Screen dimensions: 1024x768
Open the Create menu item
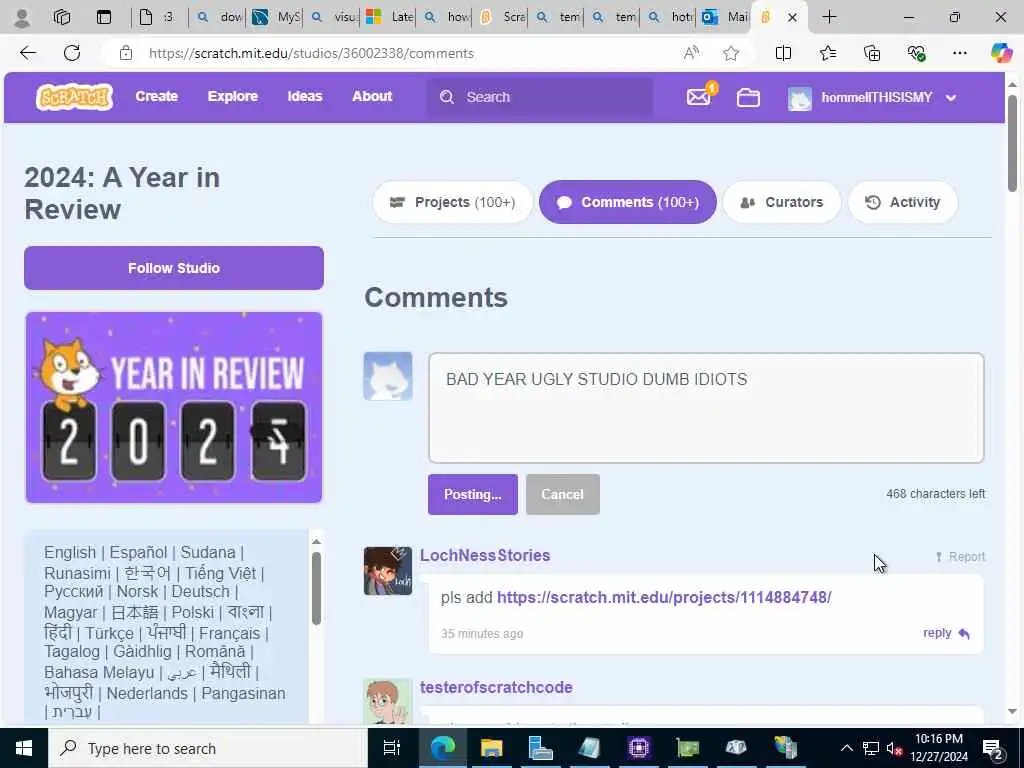click(x=157, y=97)
